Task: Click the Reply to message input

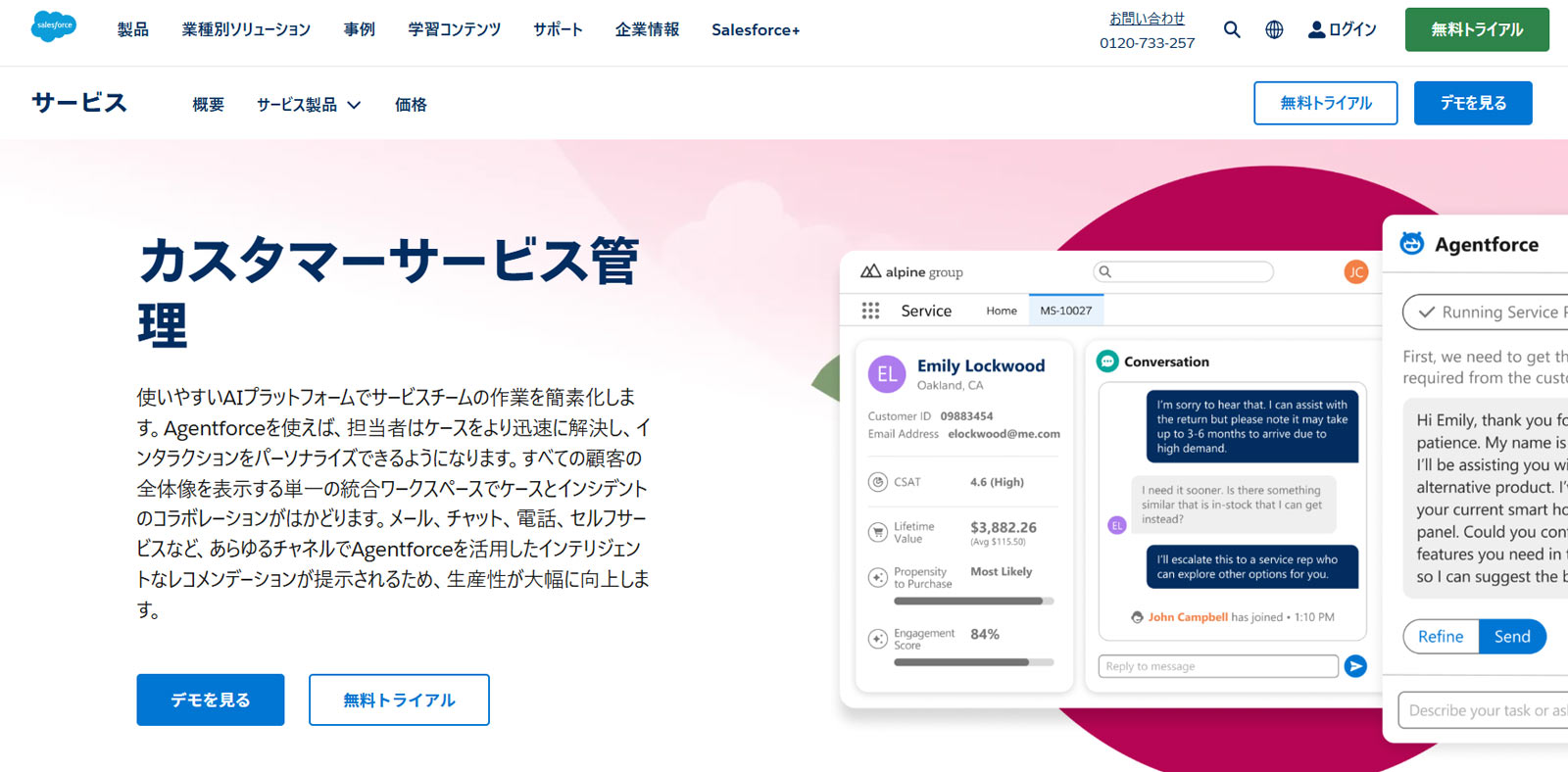Action: (x=1218, y=666)
